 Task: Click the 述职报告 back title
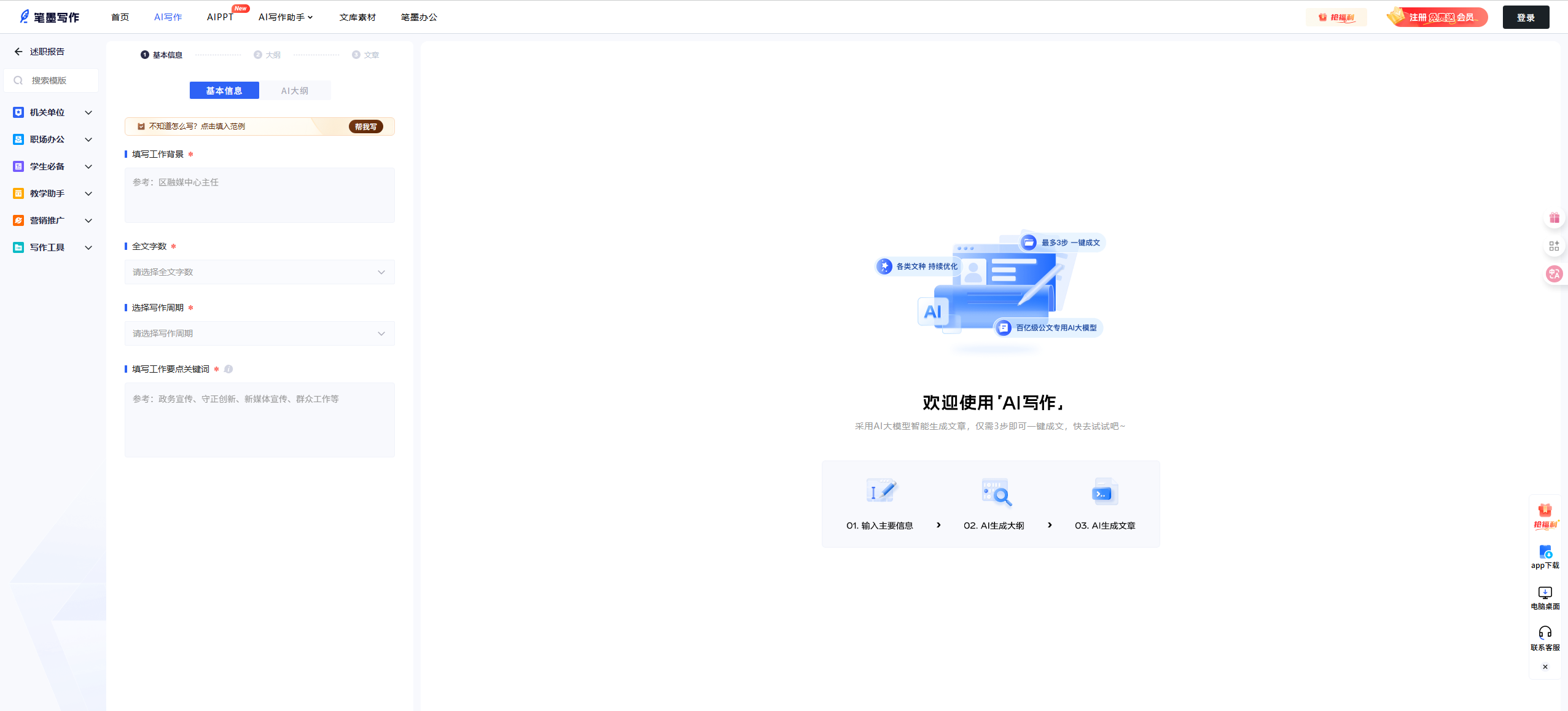(x=47, y=52)
